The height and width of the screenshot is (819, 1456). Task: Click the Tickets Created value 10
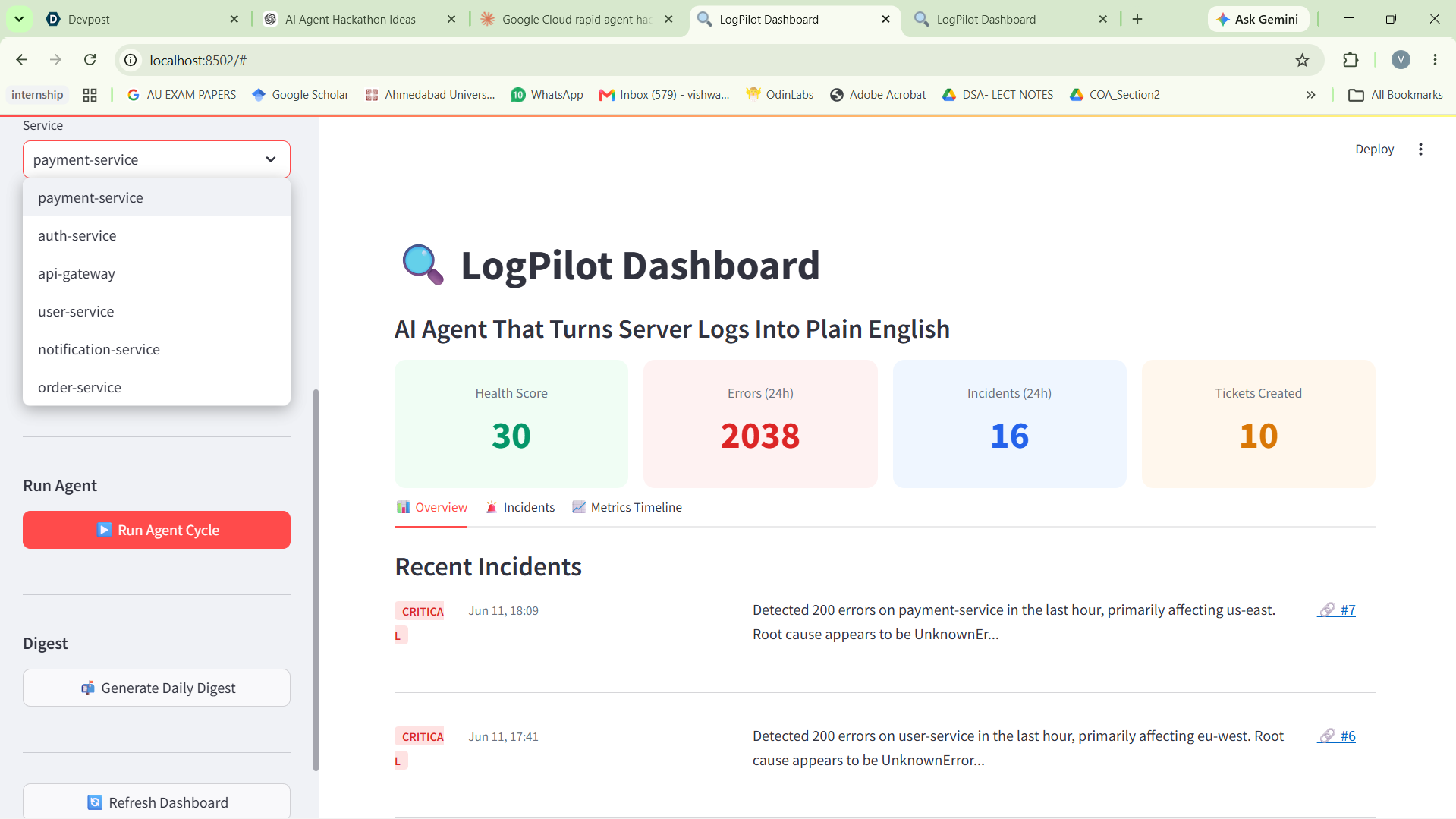coord(1258,436)
